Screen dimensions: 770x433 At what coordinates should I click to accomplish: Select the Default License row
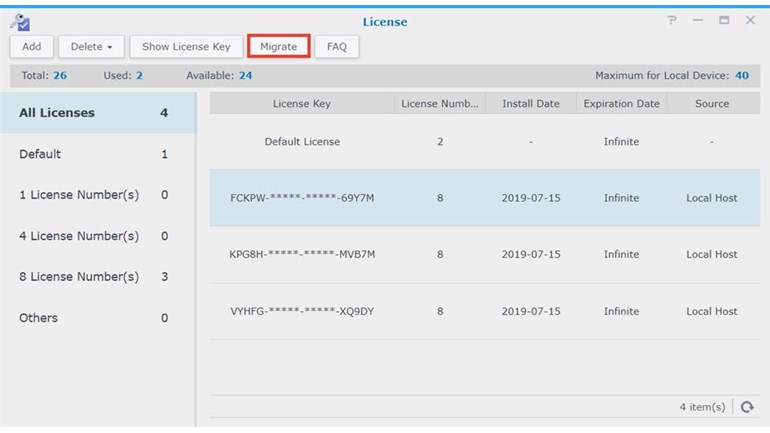(485, 142)
